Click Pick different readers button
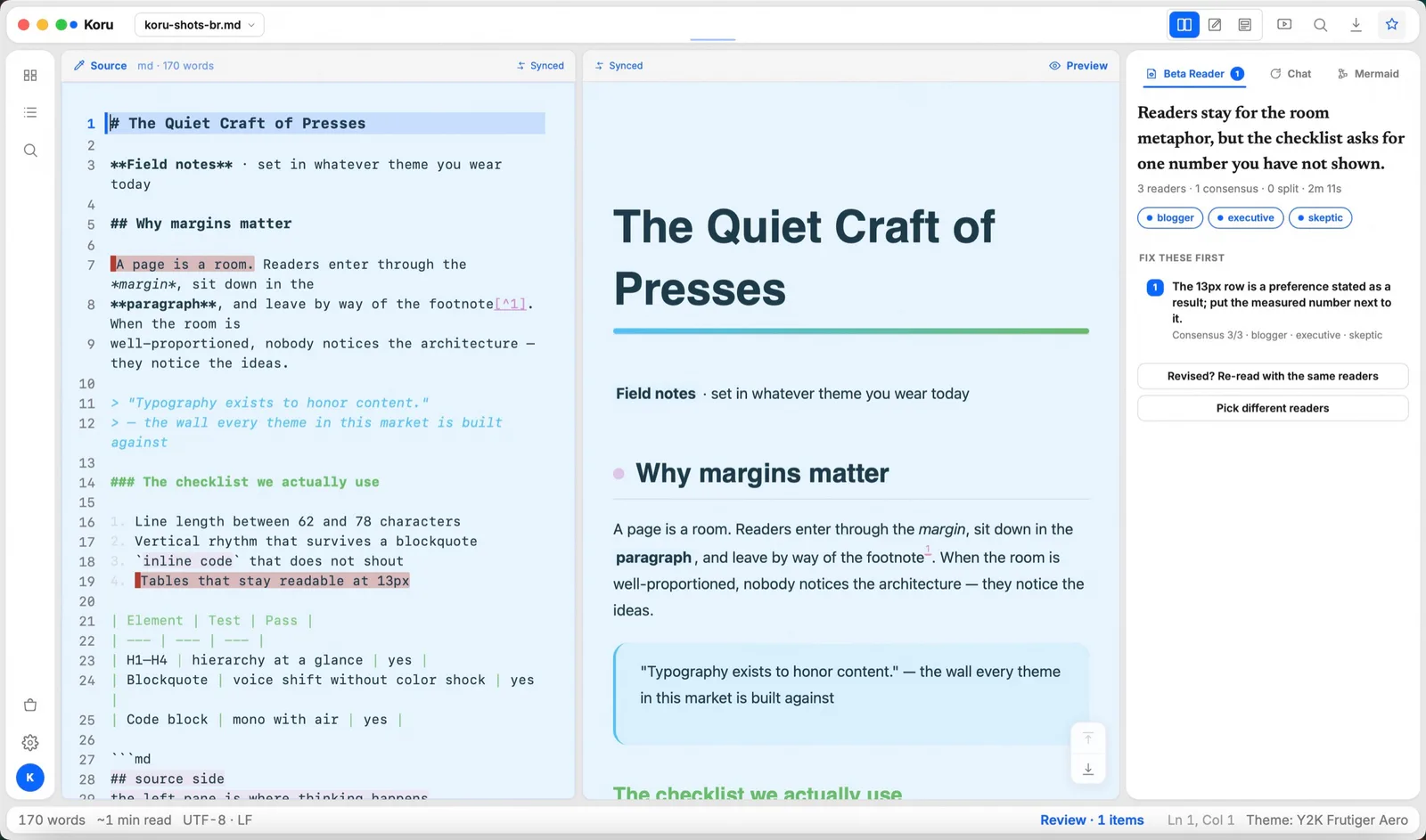1426x840 pixels. (1273, 408)
